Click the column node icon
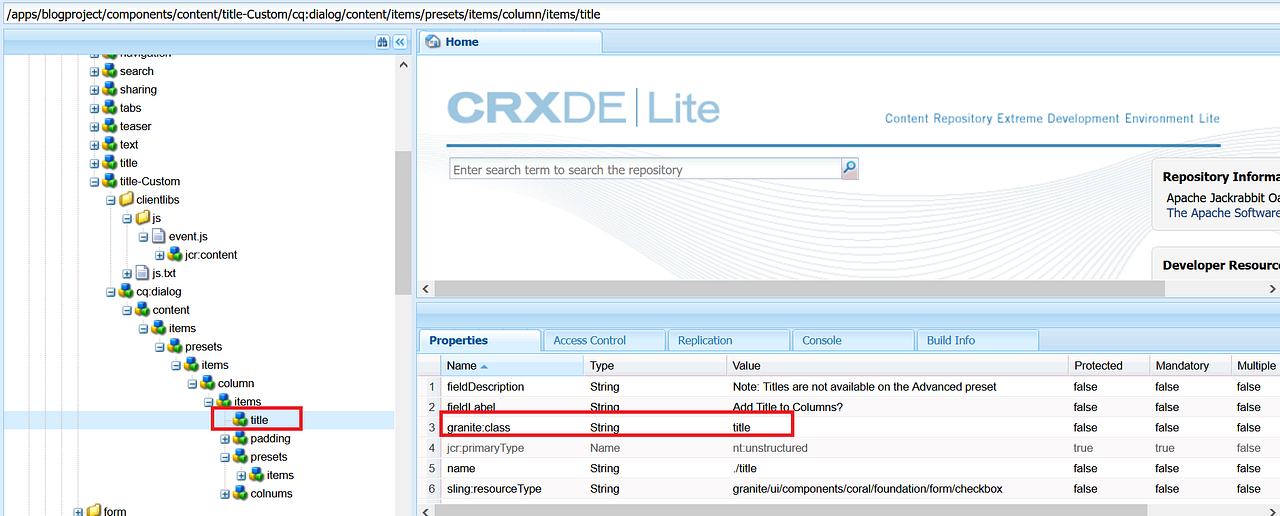 click(x=207, y=383)
